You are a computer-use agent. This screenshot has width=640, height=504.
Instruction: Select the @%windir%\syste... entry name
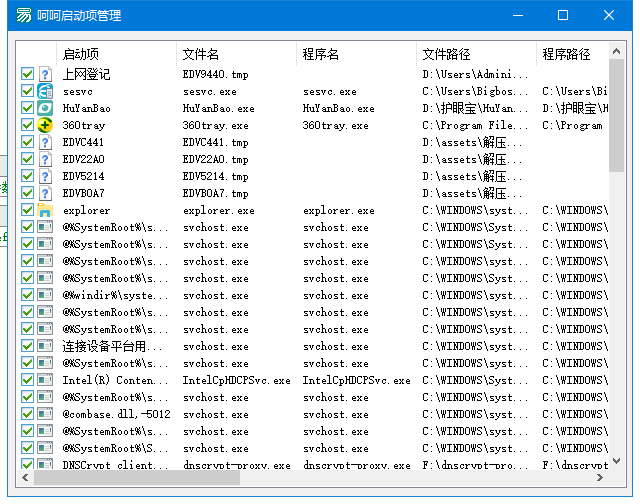(x=115, y=295)
